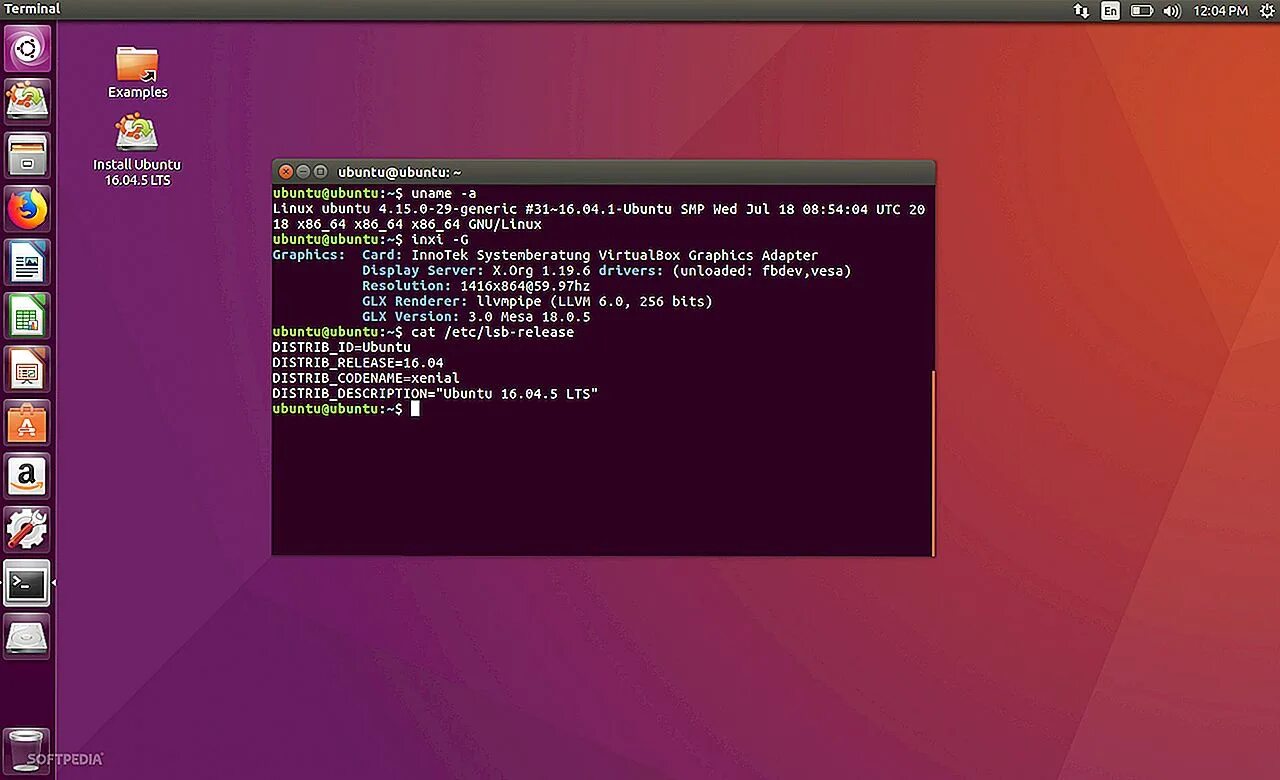Click the 'DISTRIB_RELEASE=16.04' line

[x=358, y=363]
